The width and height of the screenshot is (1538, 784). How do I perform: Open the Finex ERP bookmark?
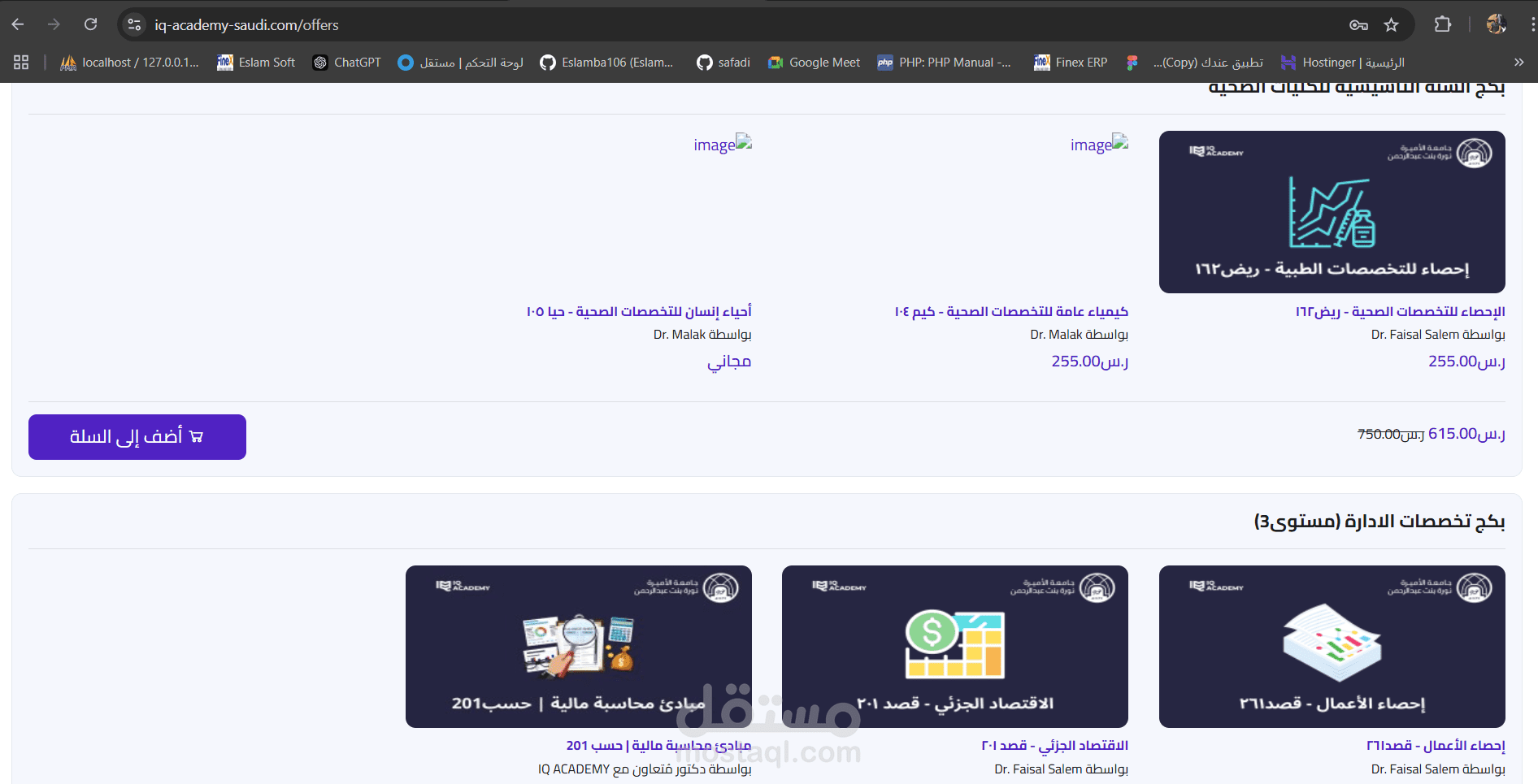click(1071, 63)
